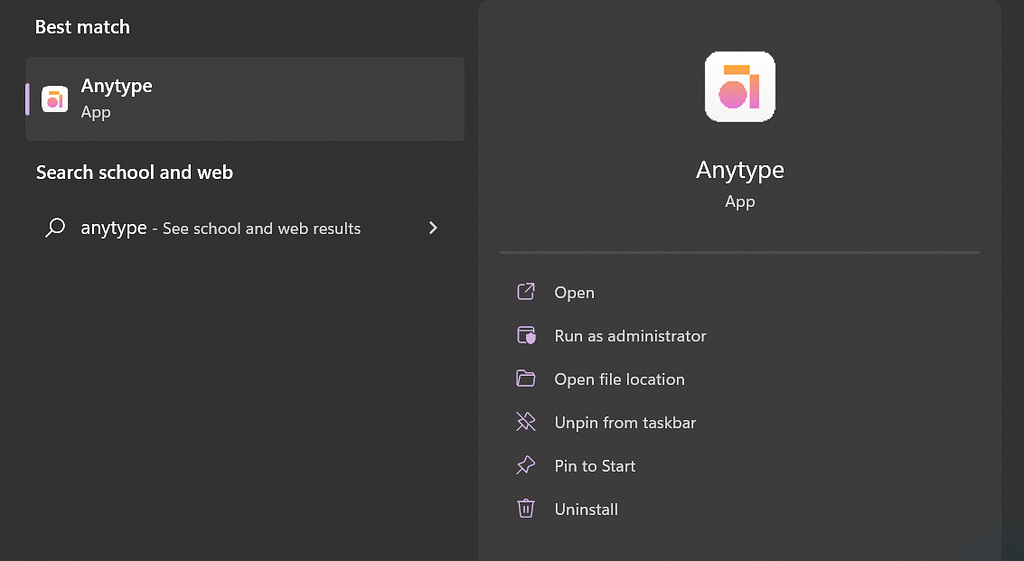The image size is (1024, 561).
Task: Choose 'Pin to Start' entry
Action: click(595, 466)
